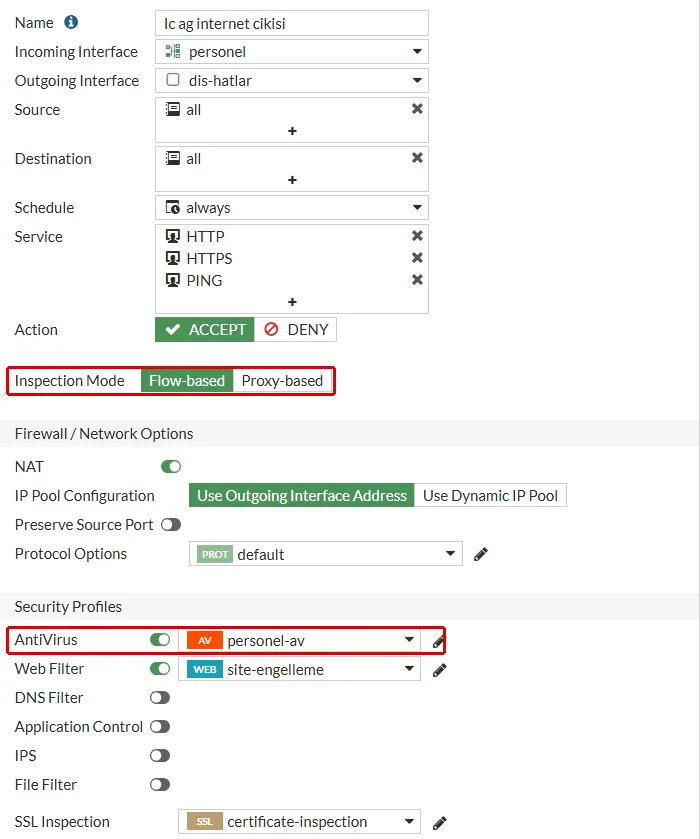Add a new Service with plus icon
Screen dimensions: 700x839
click(x=292, y=302)
